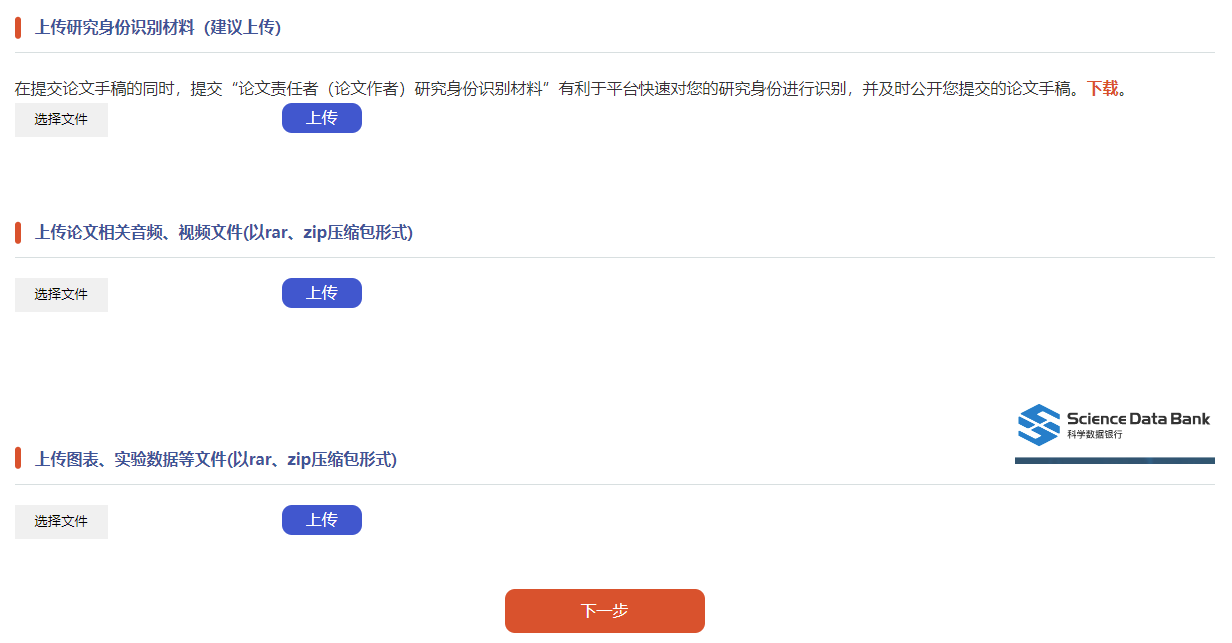Click the orange marker beside 上传研究身份识别材料
1232x643 pixels.
[x=18, y=28]
